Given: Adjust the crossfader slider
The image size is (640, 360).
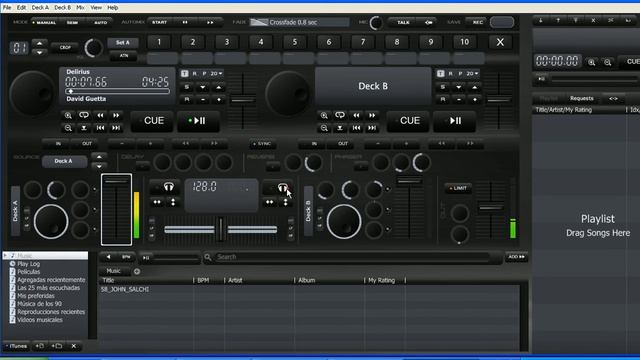Looking at the screenshot, I should coord(221,229).
